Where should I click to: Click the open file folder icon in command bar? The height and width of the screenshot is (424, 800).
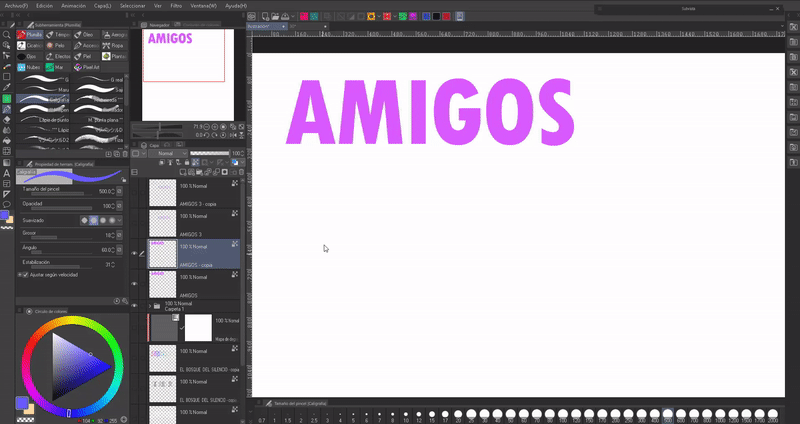click(275, 16)
